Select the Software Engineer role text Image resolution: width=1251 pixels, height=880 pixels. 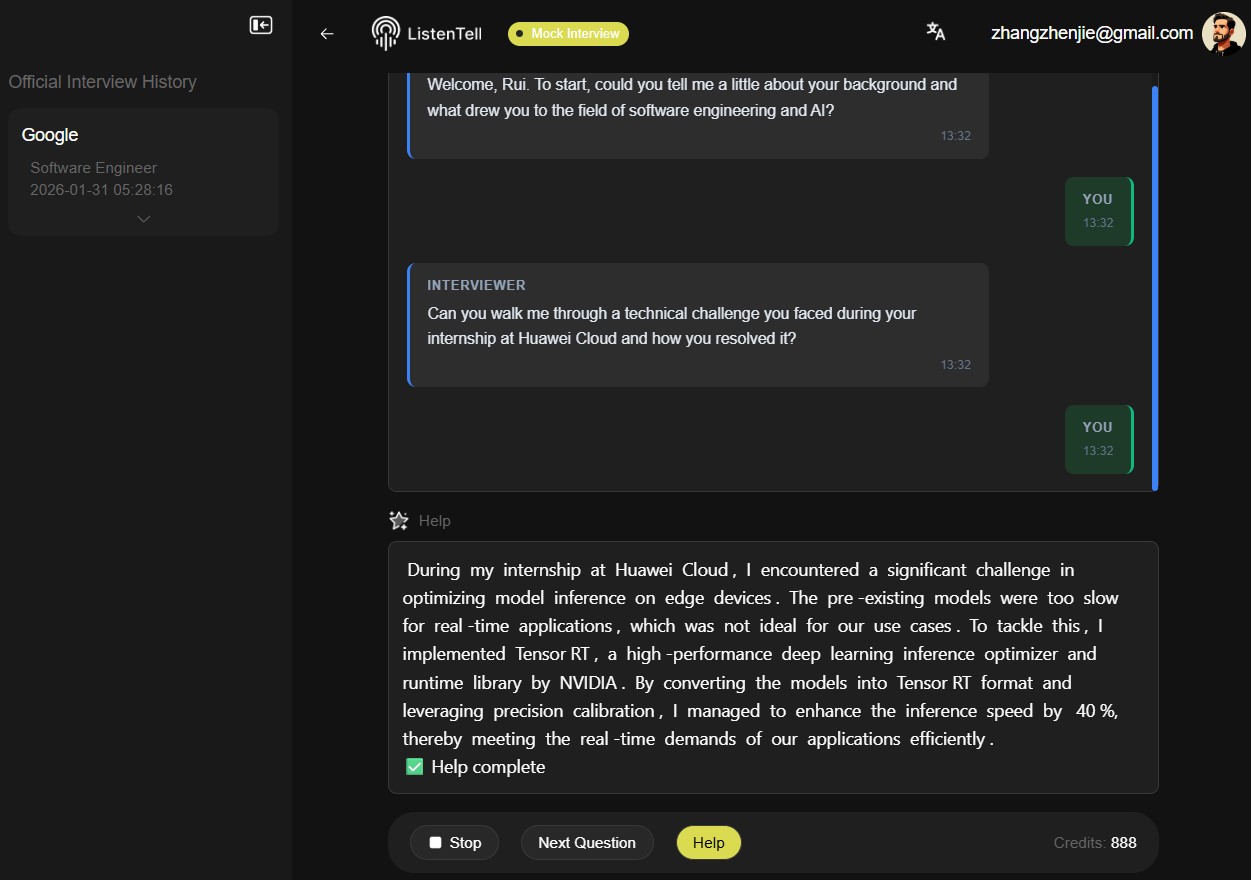click(94, 168)
